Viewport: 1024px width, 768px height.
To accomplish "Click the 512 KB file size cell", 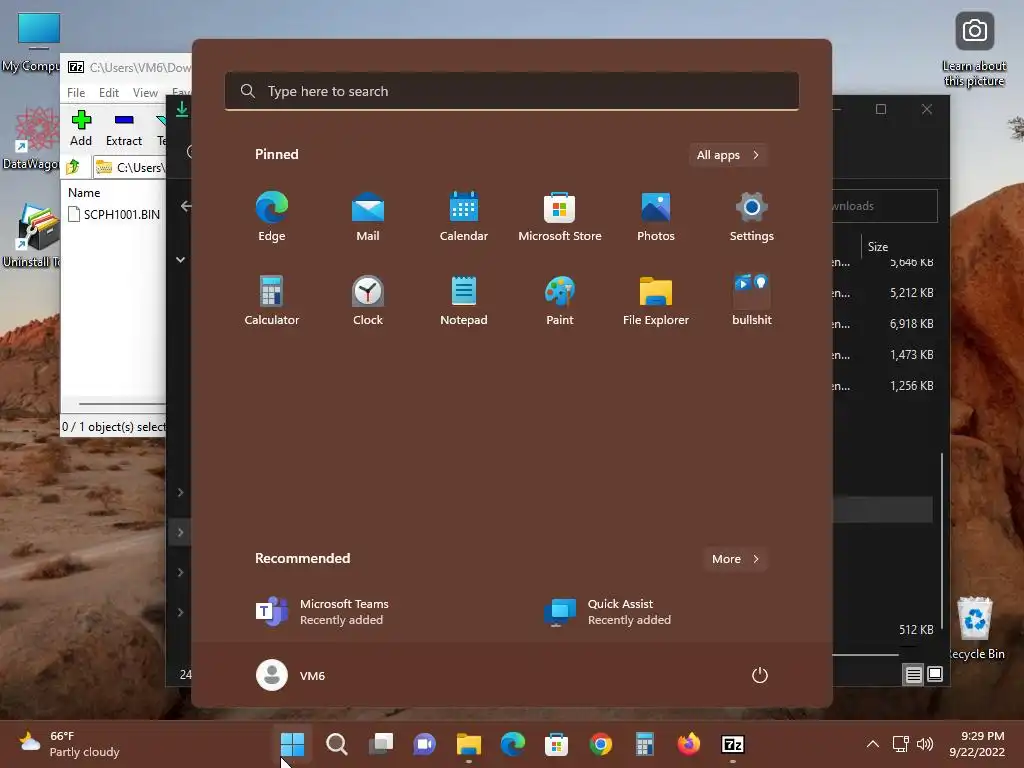I will click(916, 630).
